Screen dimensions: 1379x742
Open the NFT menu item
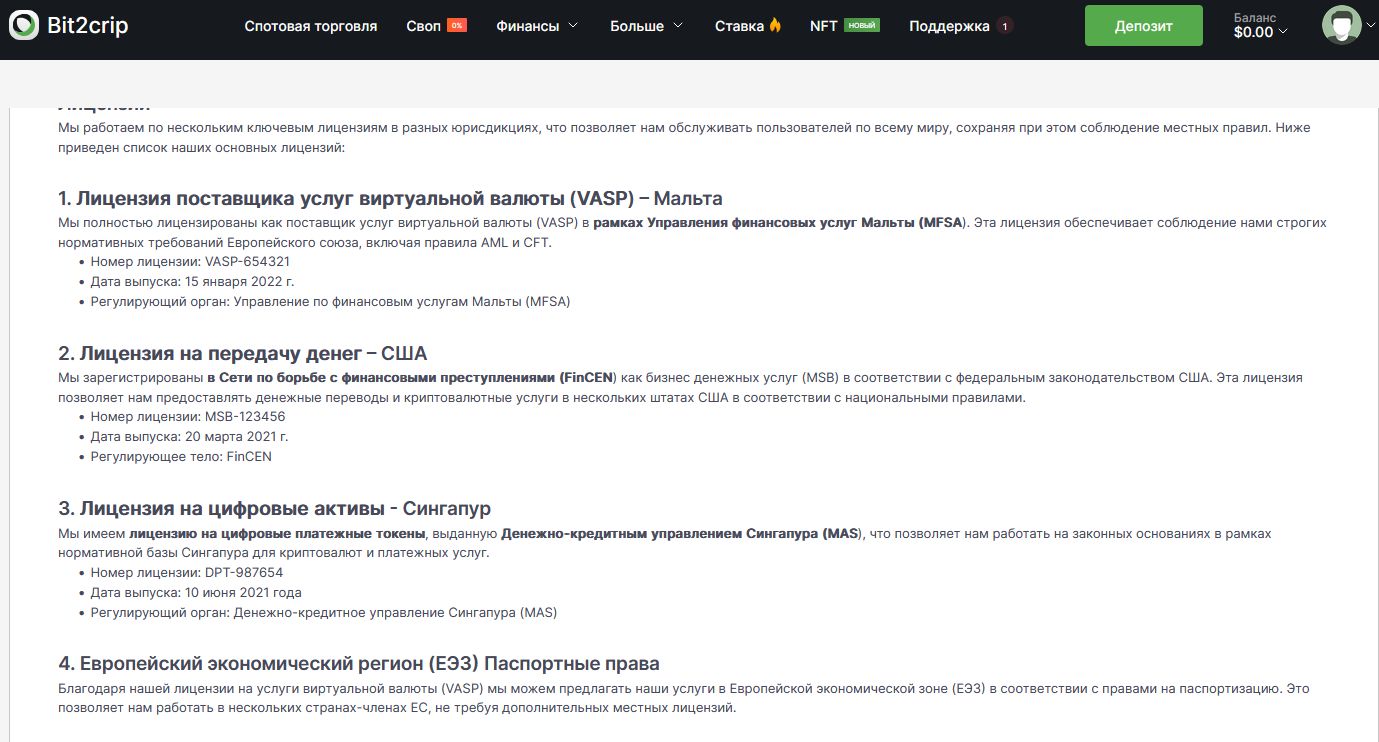click(823, 26)
